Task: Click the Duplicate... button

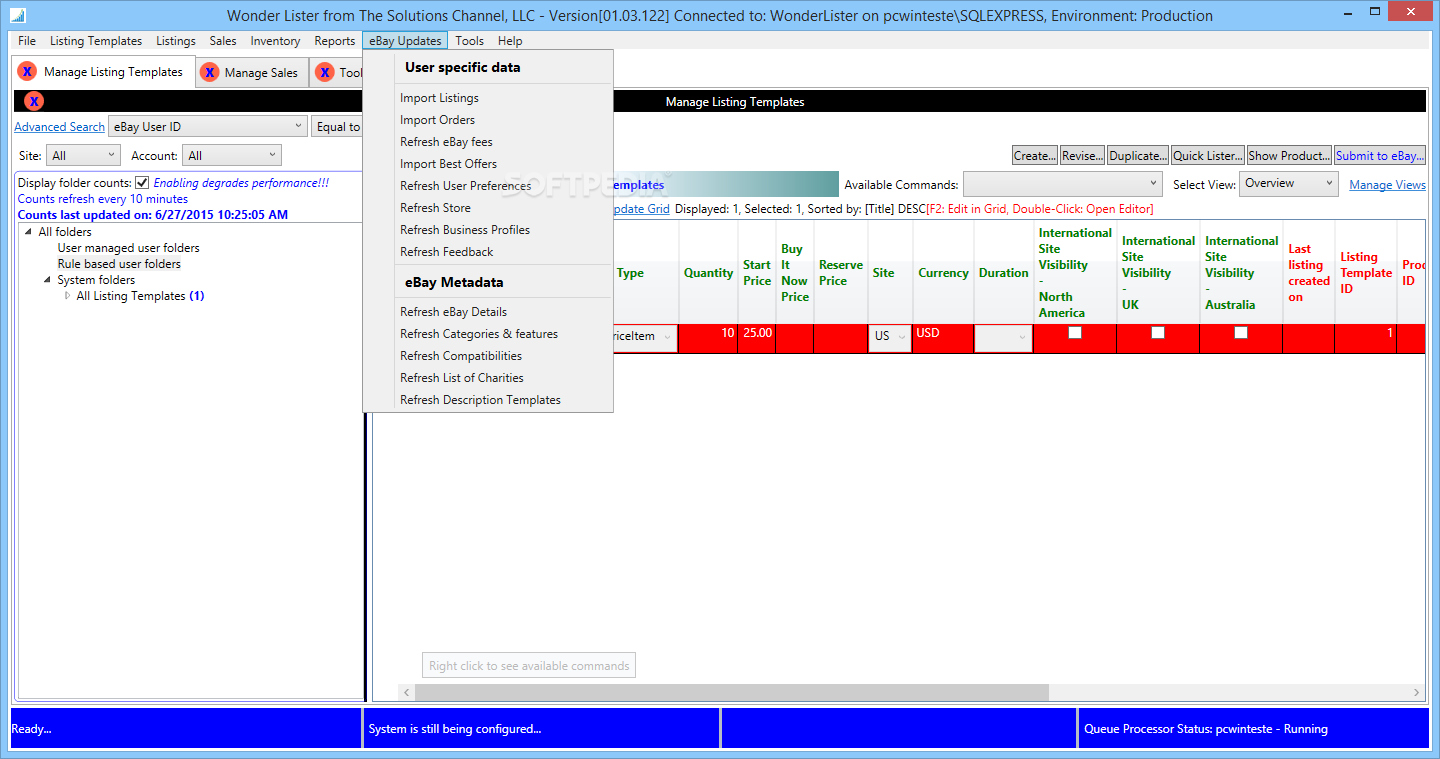Action: (x=1138, y=156)
